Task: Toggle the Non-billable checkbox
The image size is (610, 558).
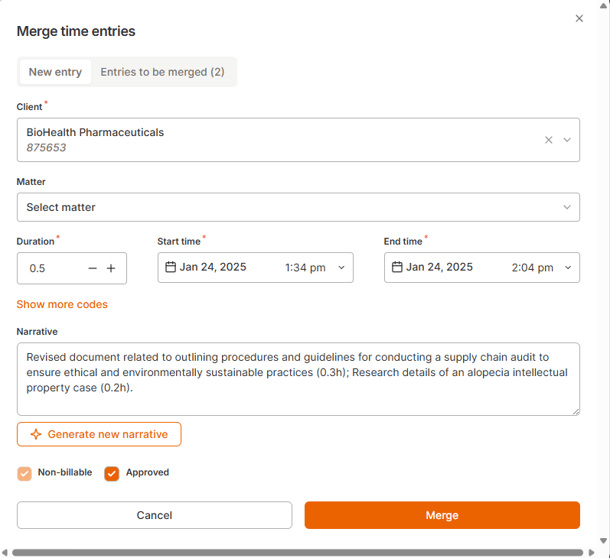Action: click(25, 473)
